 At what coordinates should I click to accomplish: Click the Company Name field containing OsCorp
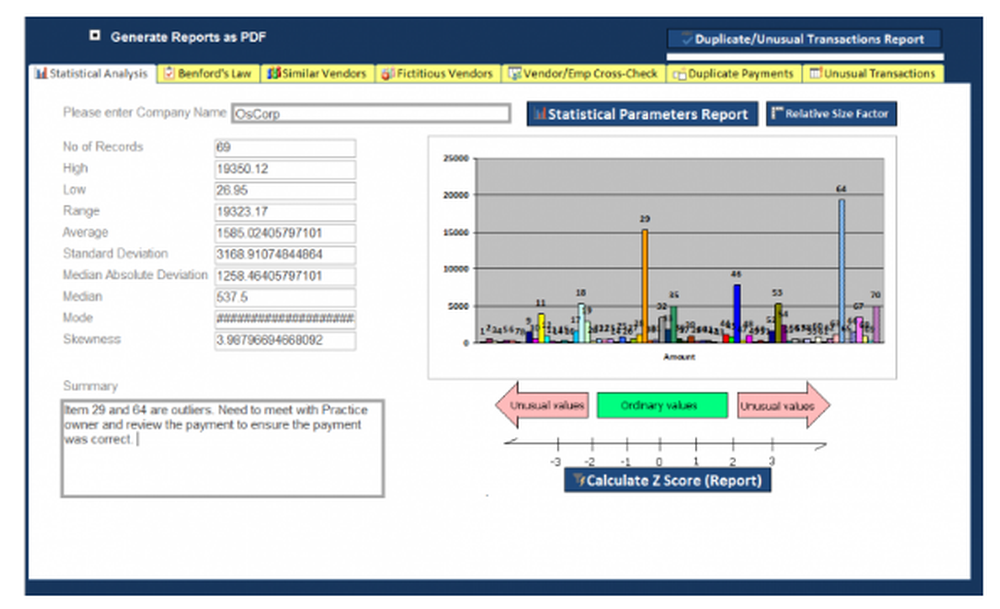tap(371, 114)
